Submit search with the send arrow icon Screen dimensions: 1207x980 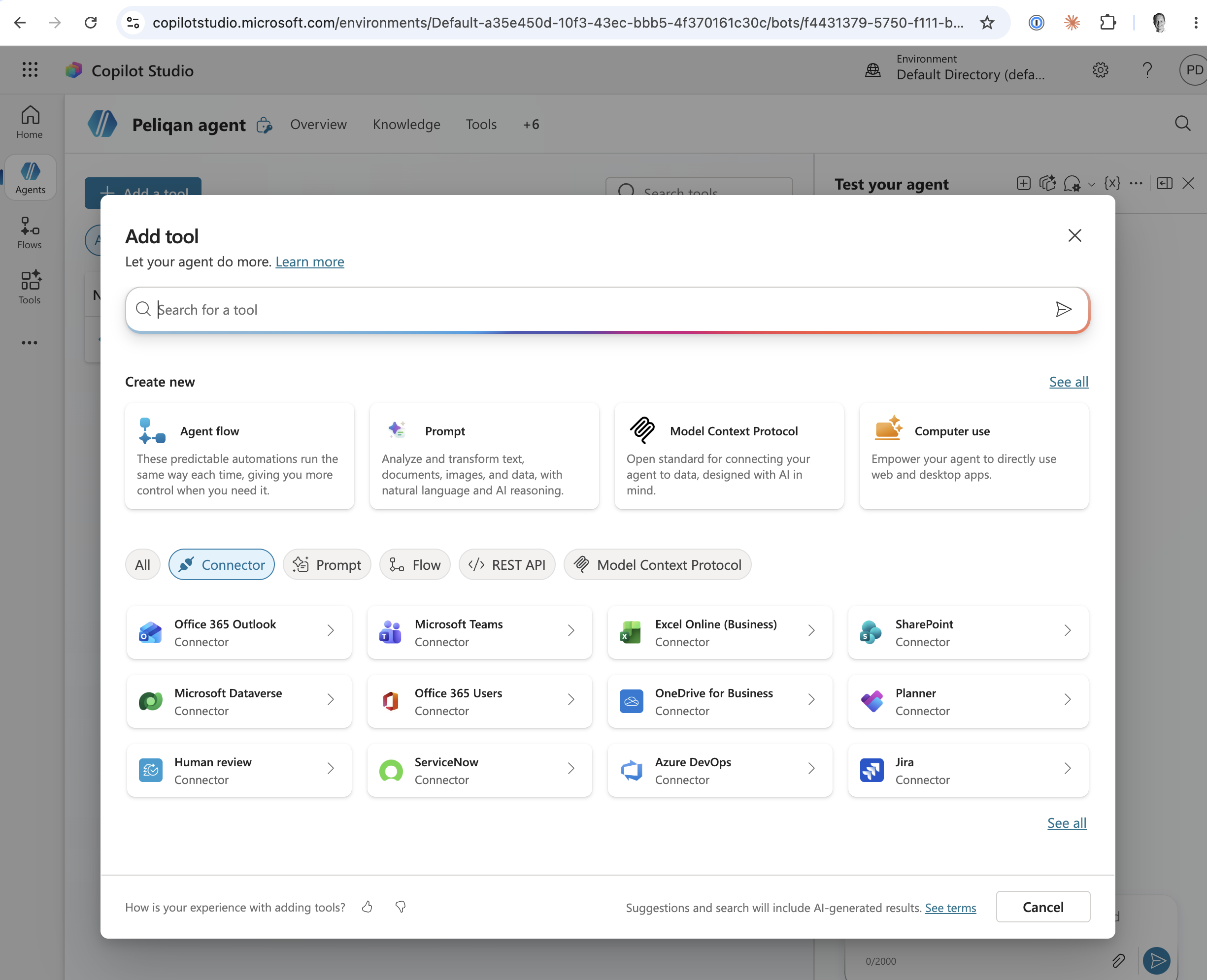[1064, 309]
